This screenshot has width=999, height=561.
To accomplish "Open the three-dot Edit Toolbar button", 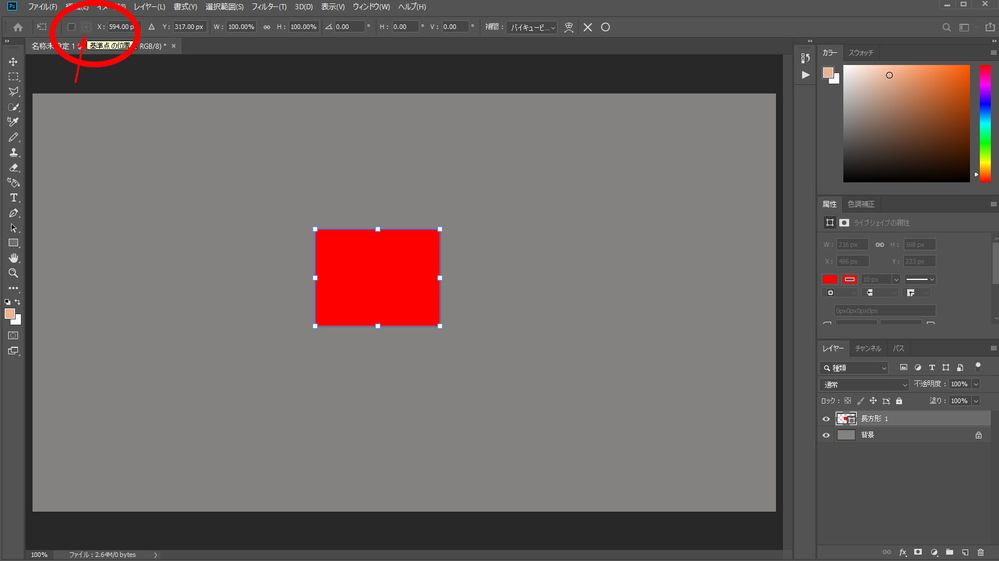I will (x=13, y=288).
